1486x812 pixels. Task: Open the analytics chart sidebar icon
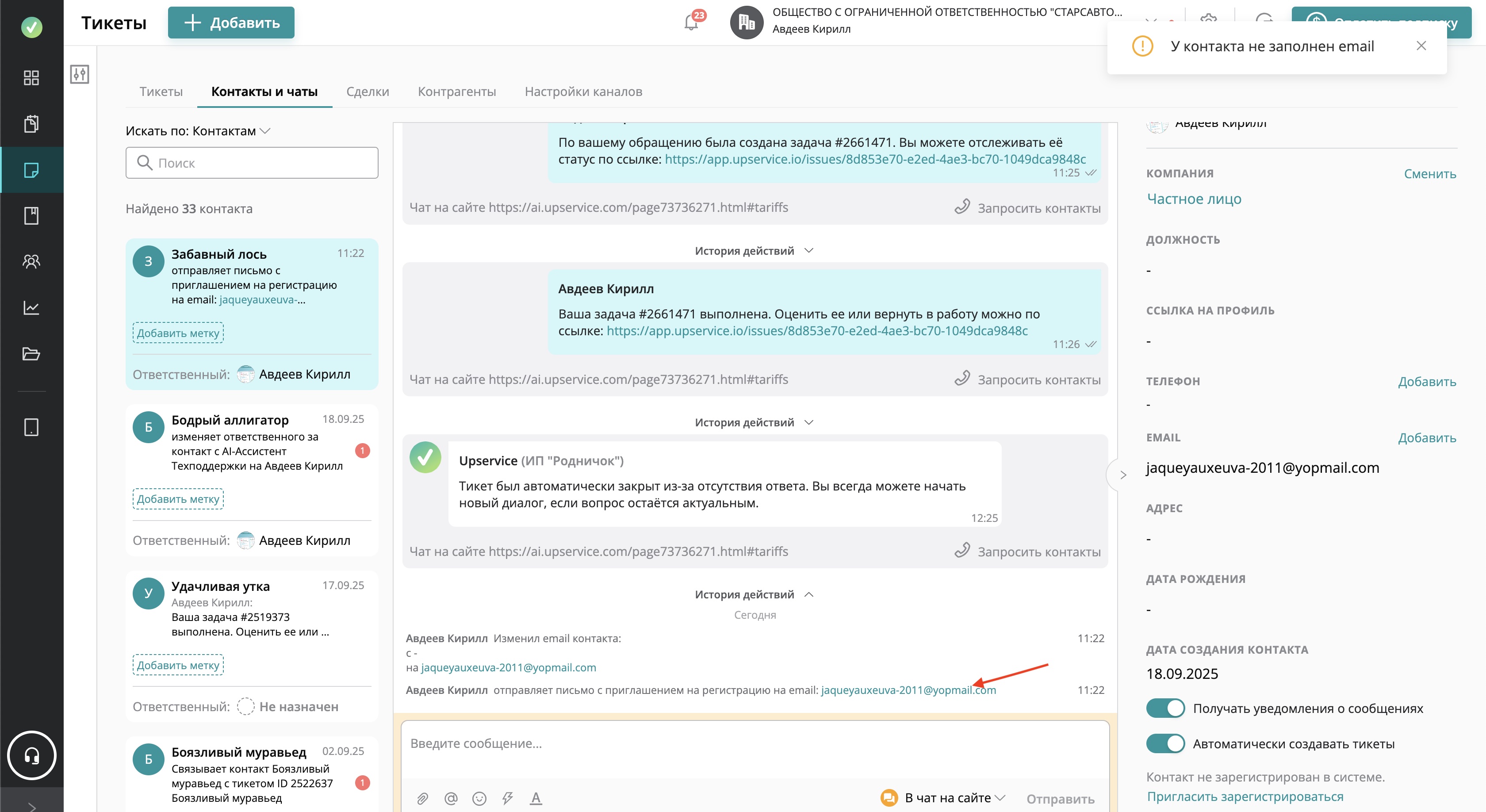31,307
